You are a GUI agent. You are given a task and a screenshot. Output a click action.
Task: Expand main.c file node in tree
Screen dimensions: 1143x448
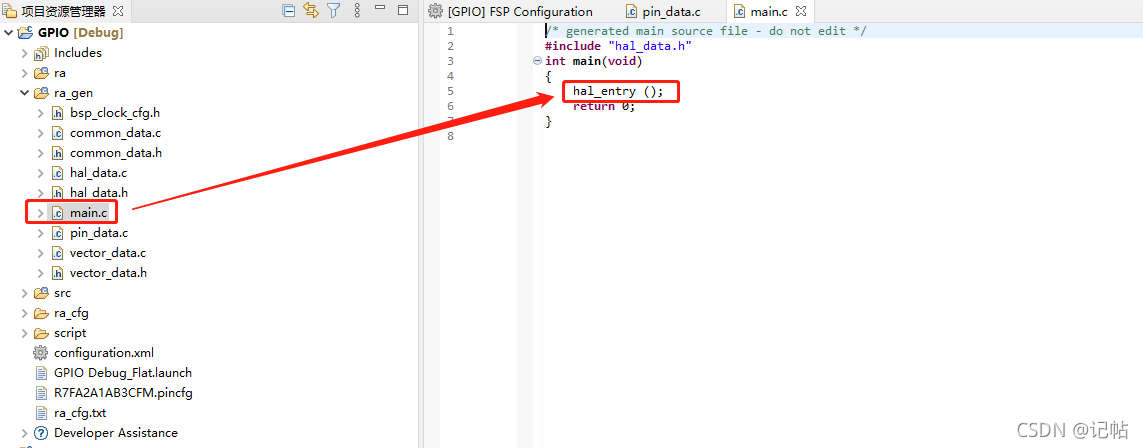click(x=41, y=213)
